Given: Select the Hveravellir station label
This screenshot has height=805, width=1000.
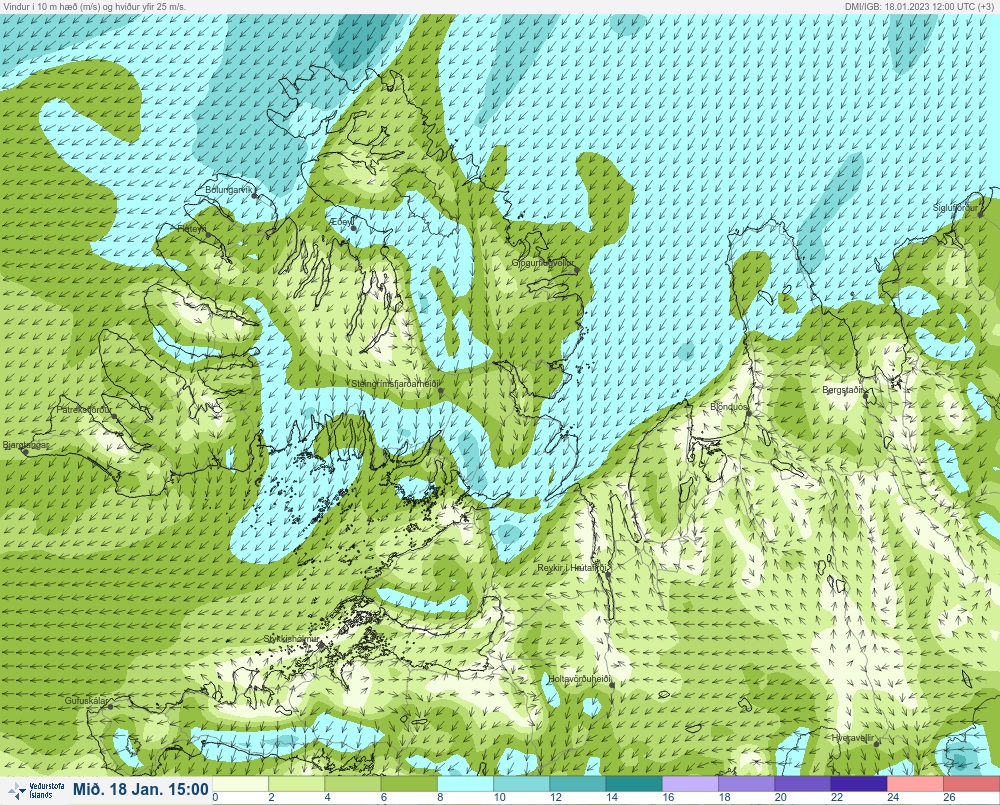Looking at the screenshot, I should tap(852, 738).
